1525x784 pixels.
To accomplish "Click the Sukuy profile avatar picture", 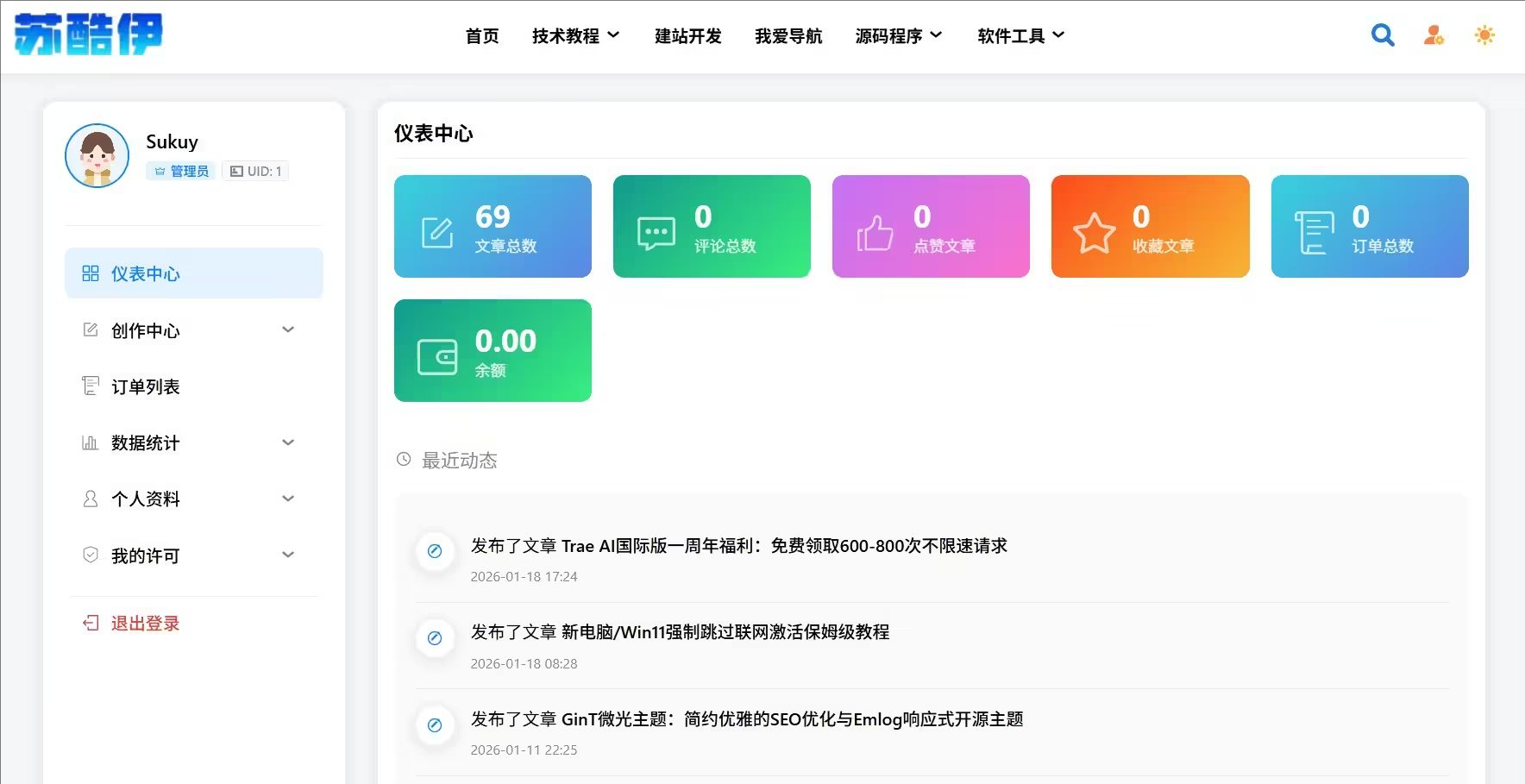I will tap(97, 155).
